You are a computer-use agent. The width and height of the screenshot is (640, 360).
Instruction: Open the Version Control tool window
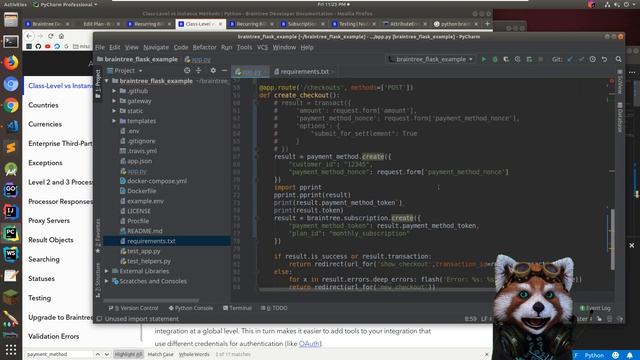pos(133,308)
